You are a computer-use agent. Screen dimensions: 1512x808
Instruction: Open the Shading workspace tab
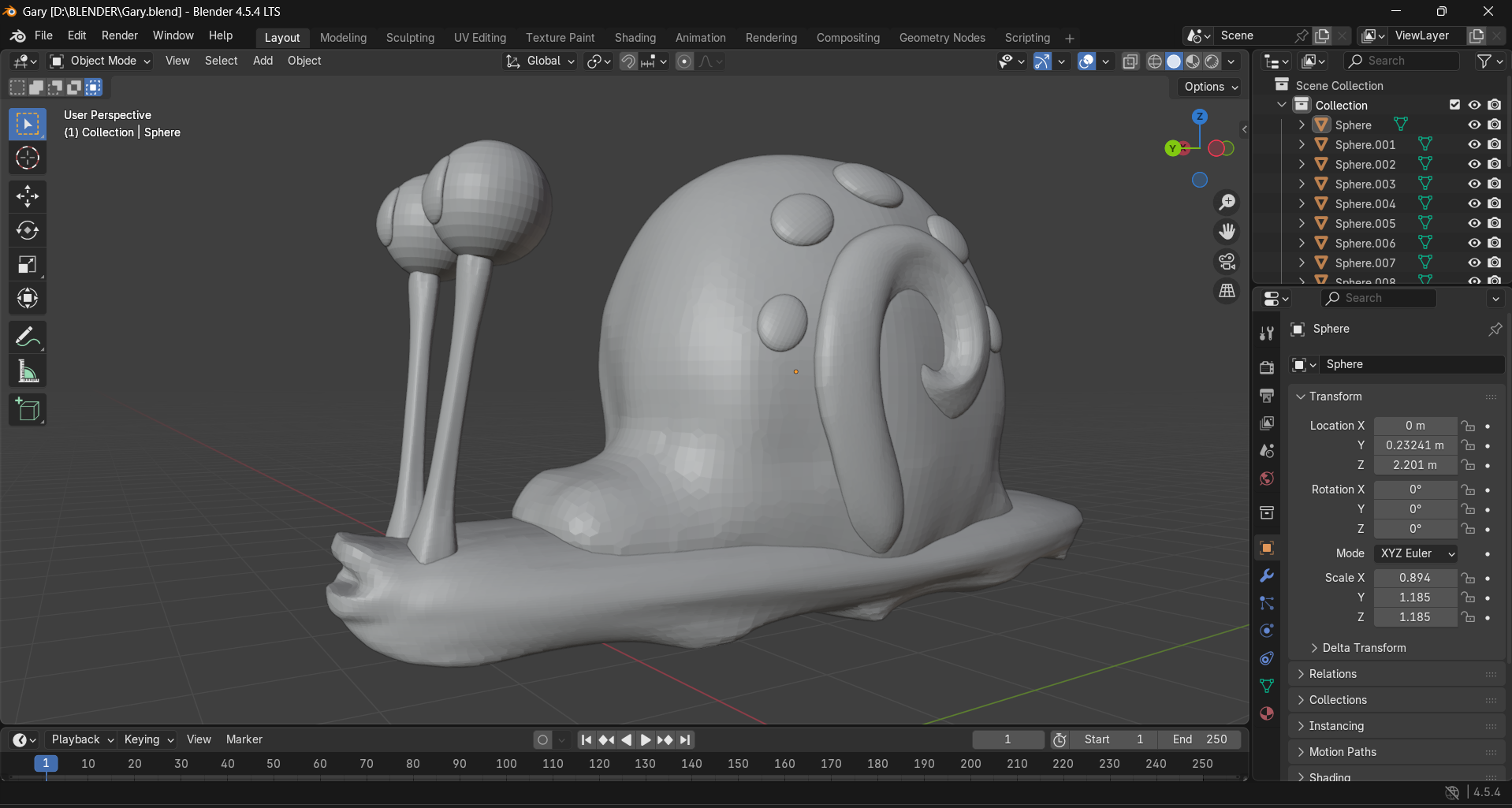[x=635, y=38]
